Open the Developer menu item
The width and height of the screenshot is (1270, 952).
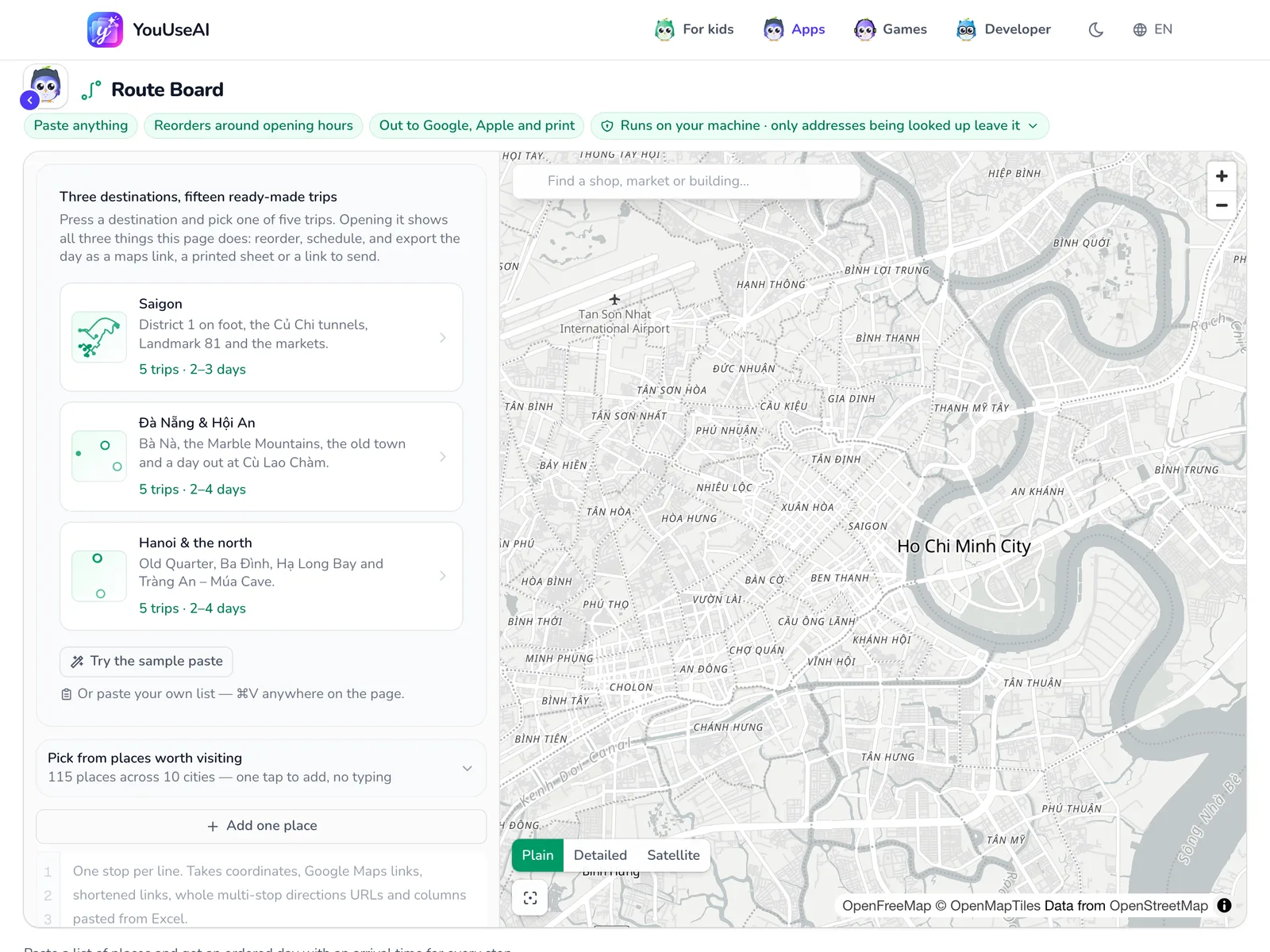(x=1003, y=29)
